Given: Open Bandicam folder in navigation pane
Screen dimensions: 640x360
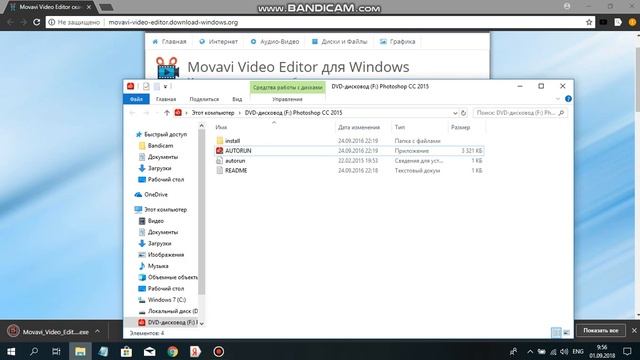Looking at the screenshot, I should point(160,146).
